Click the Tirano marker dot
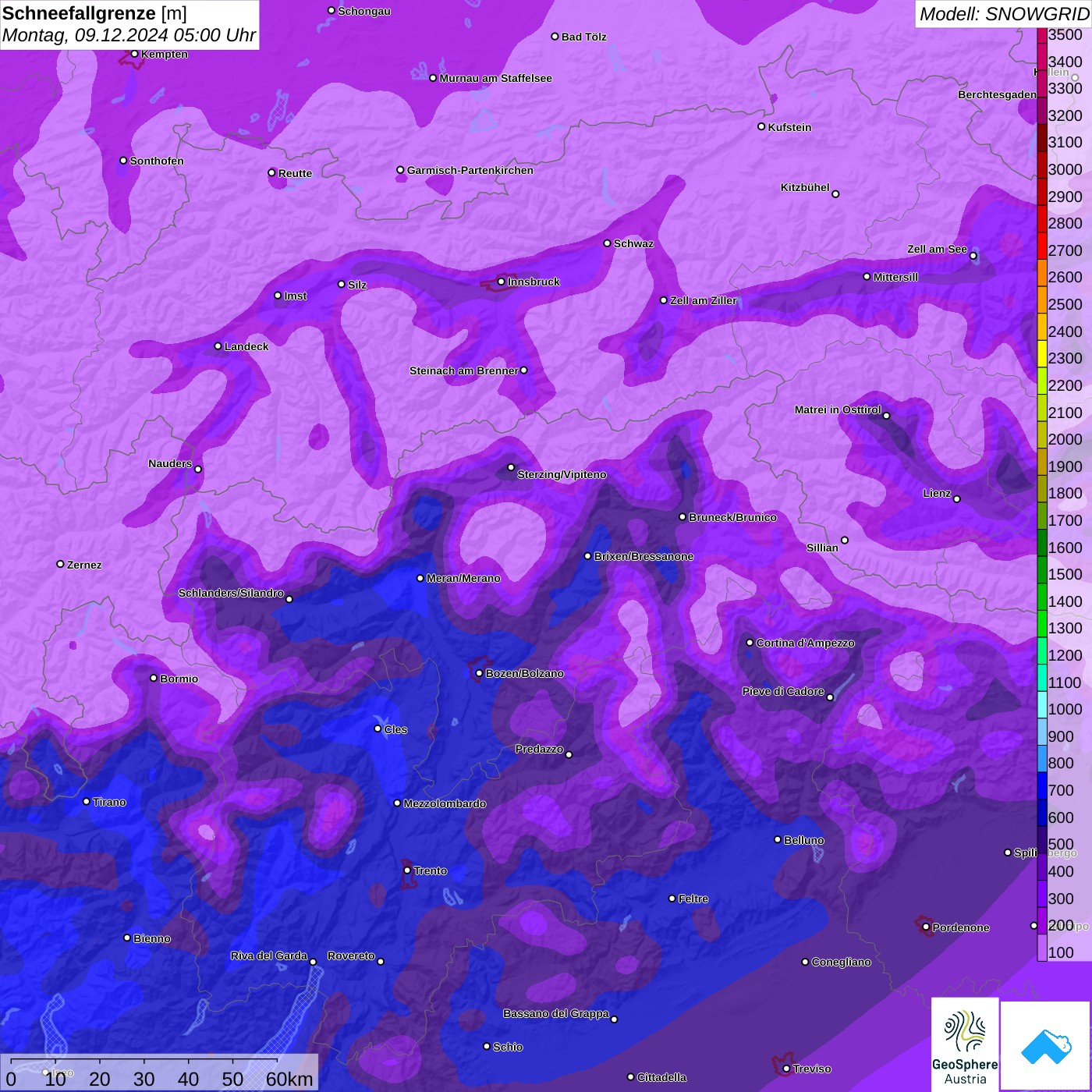The image size is (1092, 1092). click(87, 801)
